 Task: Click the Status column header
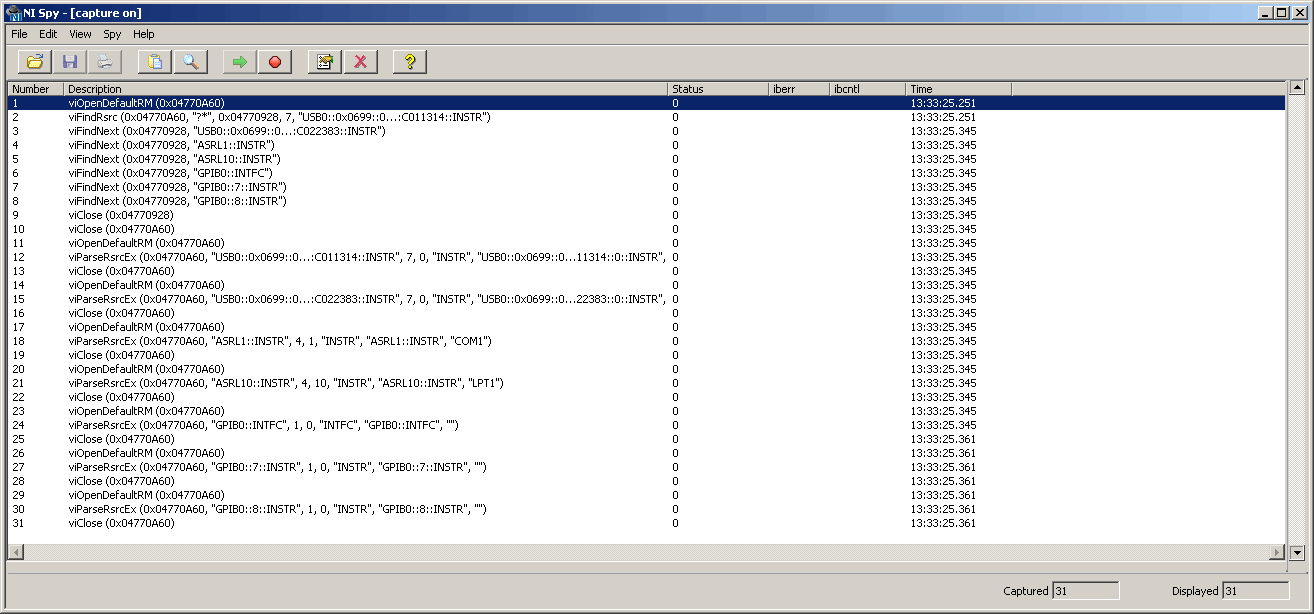[718, 89]
